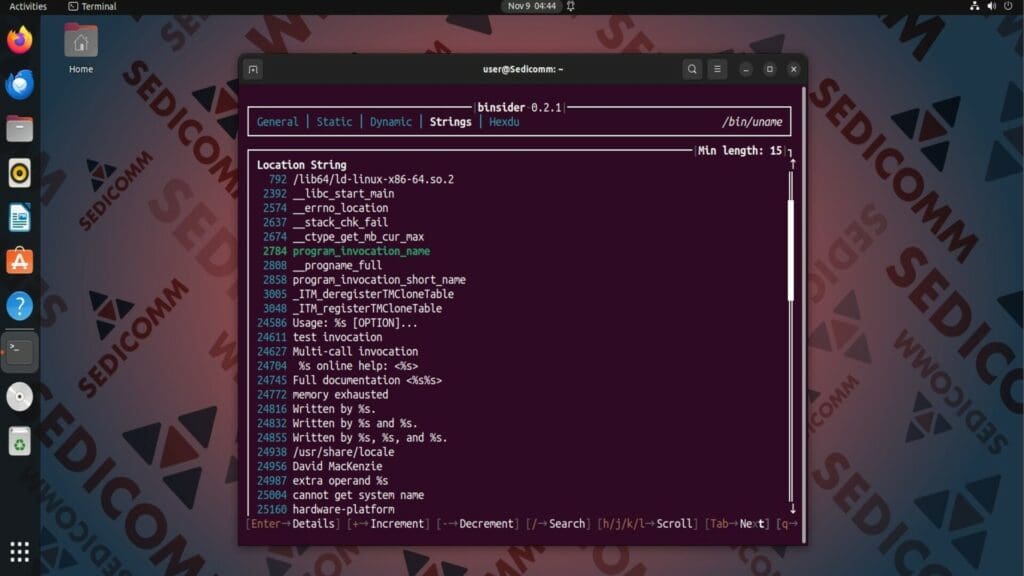Open Ubuntu Software from the dock
Viewport: 1024px width, 576px height.
coord(19,263)
